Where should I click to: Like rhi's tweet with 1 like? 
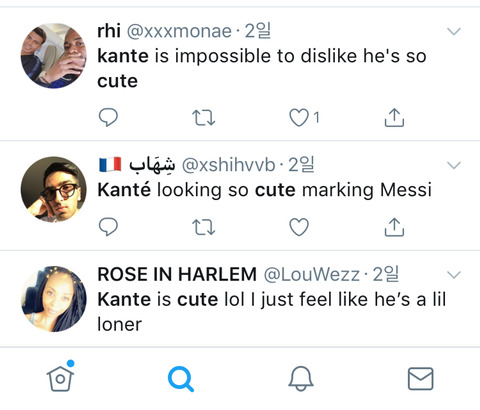[299, 118]
